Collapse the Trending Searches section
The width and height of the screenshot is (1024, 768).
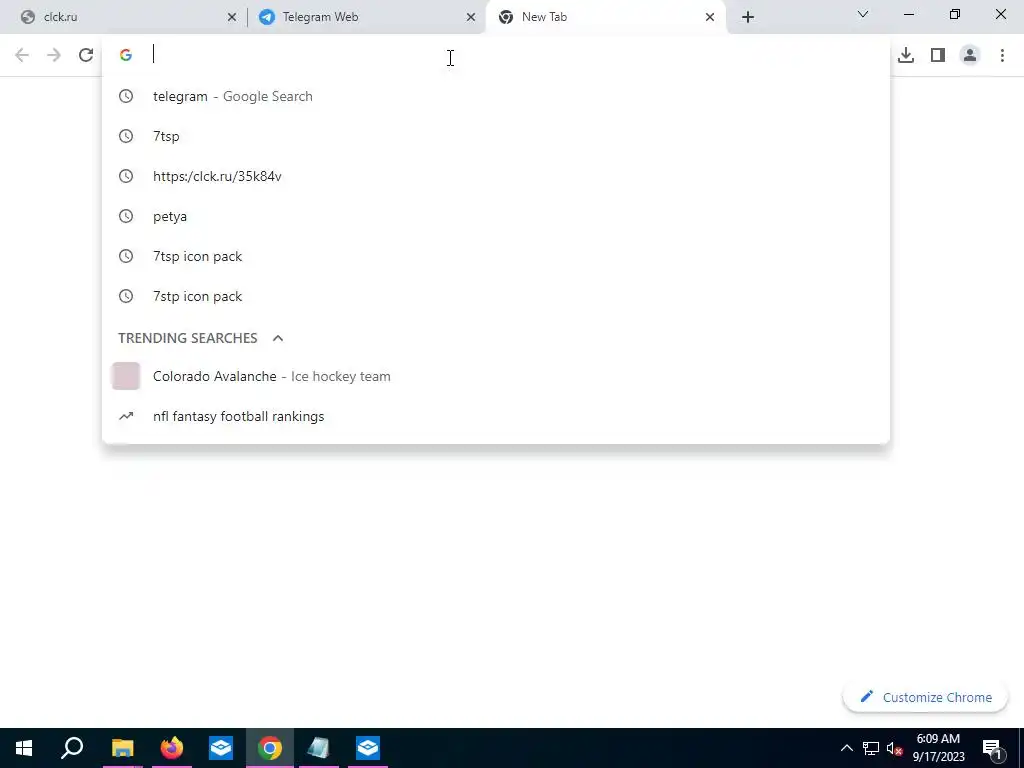(278, 338)
